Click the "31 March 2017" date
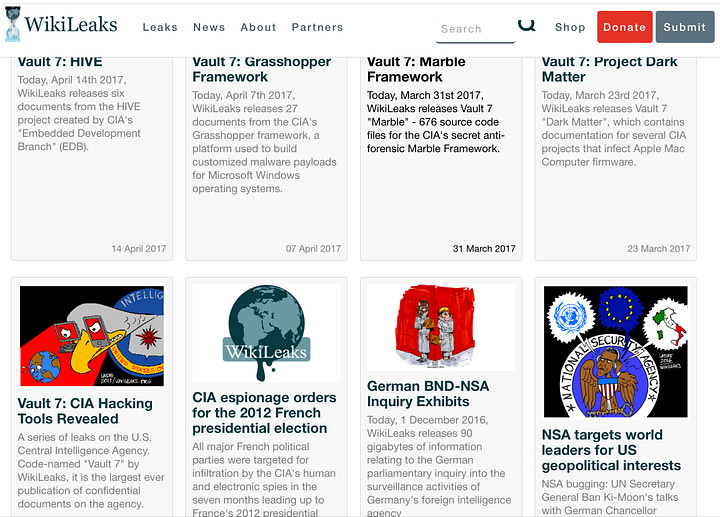Viewport: 720px width, 517px height. 484,248
